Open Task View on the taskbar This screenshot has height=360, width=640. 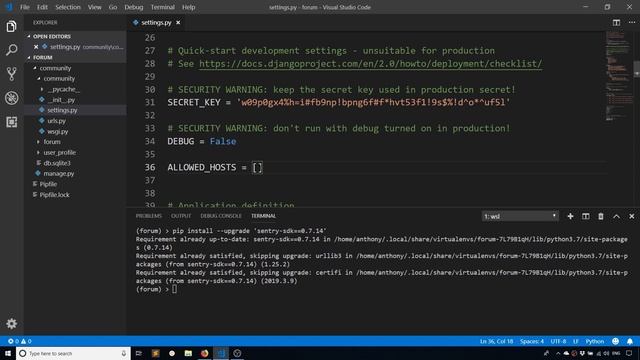tap(138, 353)
